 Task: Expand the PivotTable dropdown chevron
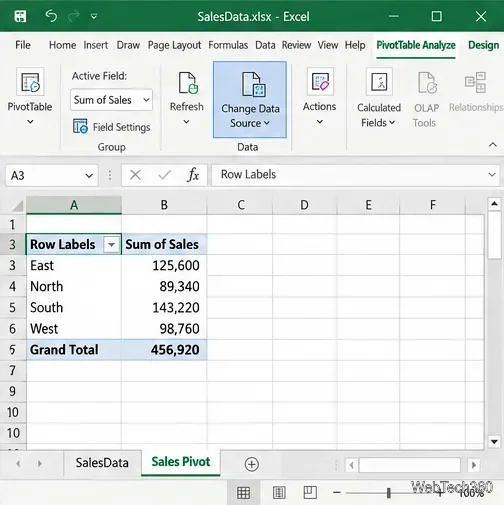[x=30, y=122]
